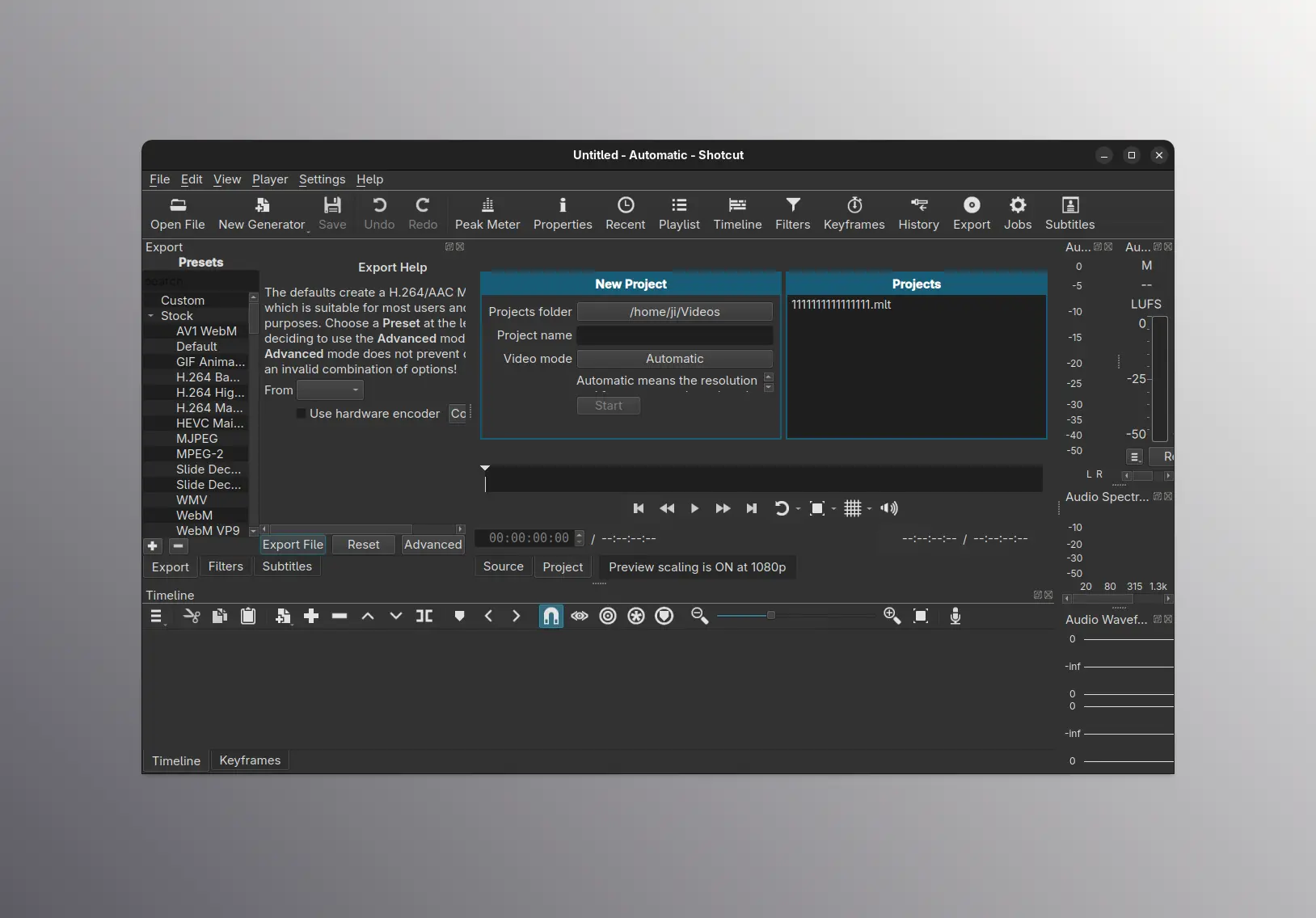The height and width of the screenshot is (918, 1316).
Task: Toggle the player grid display button
Action: tap(853, 508)
